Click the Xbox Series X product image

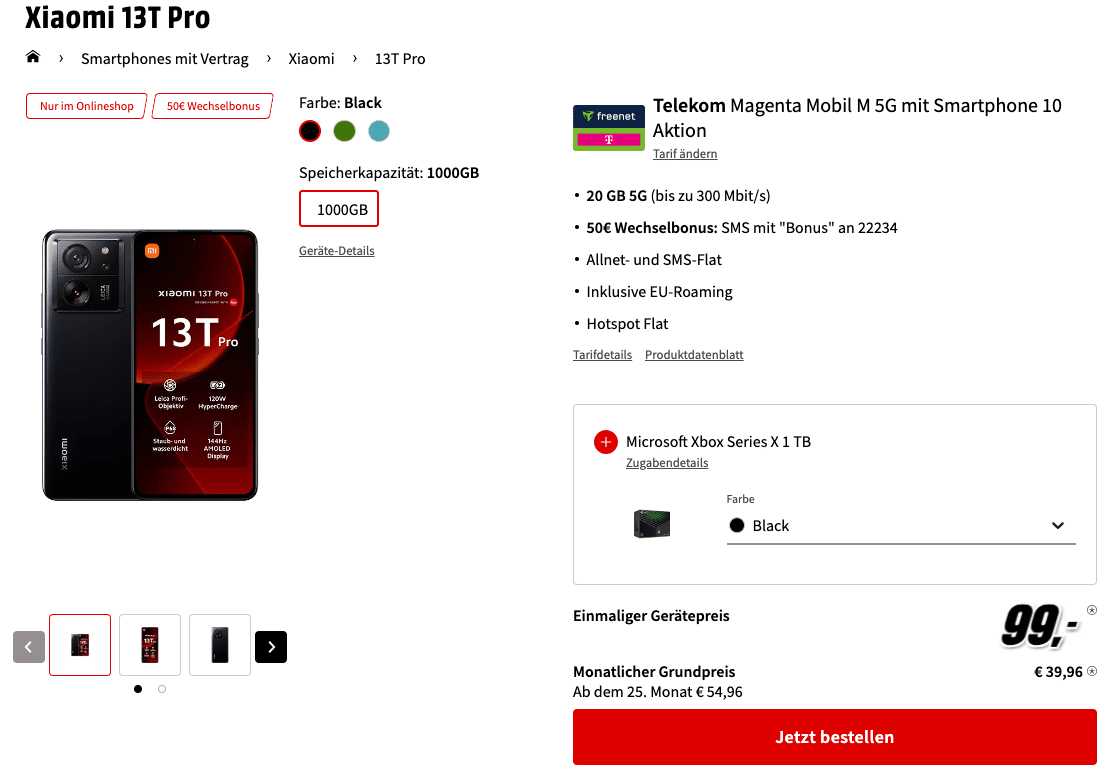coord(651,525)
